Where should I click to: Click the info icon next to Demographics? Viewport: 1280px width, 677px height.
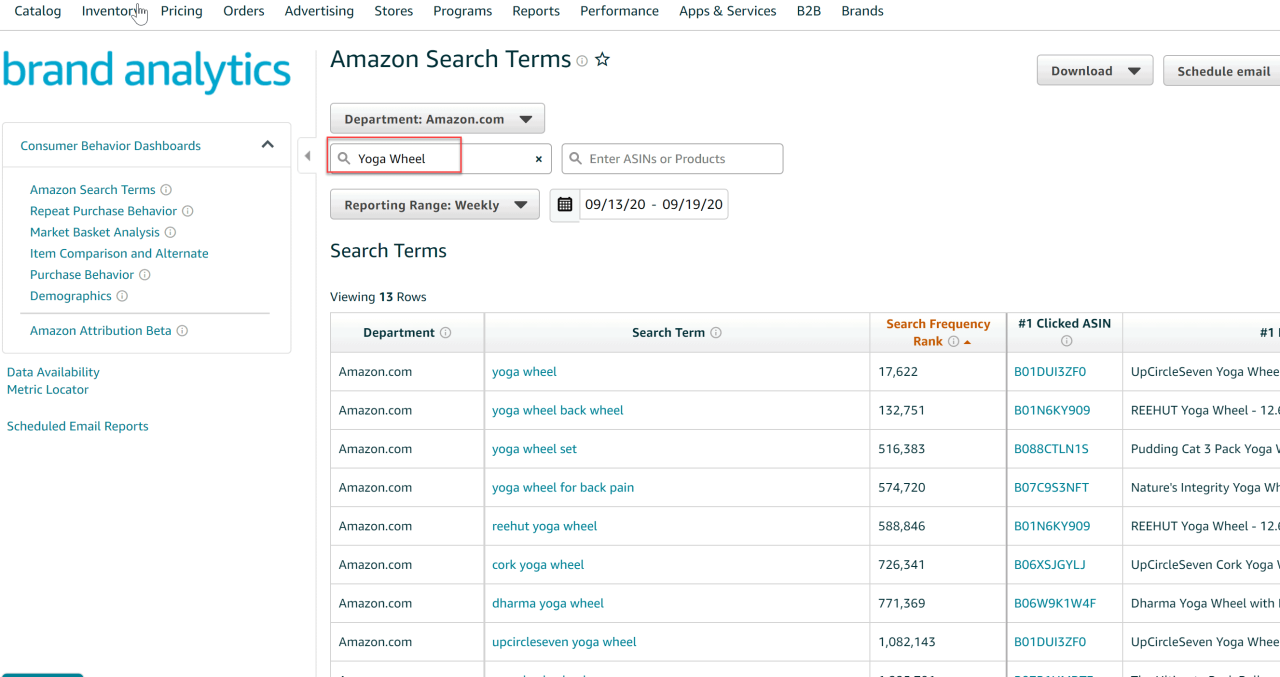[122, 295]
